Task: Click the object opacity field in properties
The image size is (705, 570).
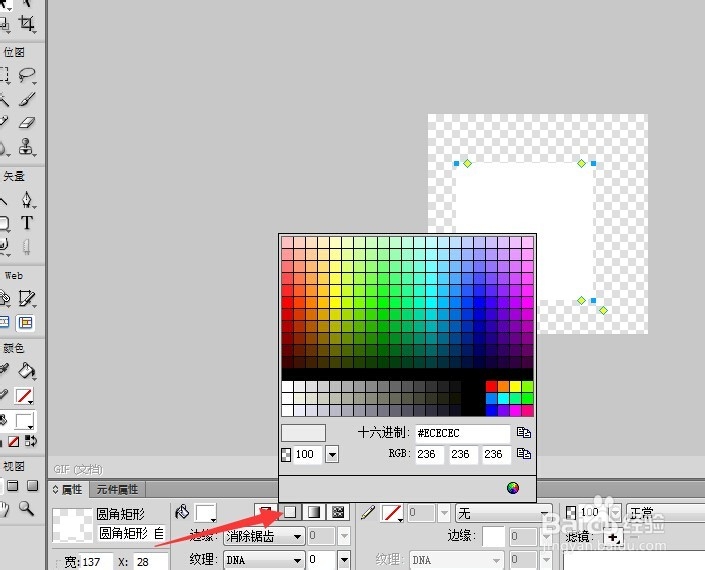Action: (x=593, y=512)
